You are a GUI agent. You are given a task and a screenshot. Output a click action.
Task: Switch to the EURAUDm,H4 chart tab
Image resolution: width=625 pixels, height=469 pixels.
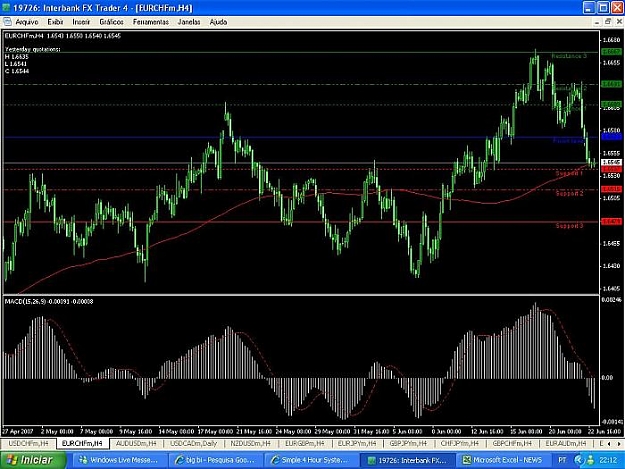coord(565,443)
